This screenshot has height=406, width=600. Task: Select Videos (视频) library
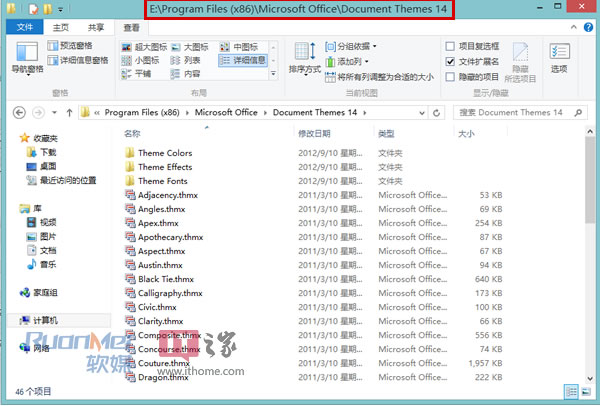(42, 222)
